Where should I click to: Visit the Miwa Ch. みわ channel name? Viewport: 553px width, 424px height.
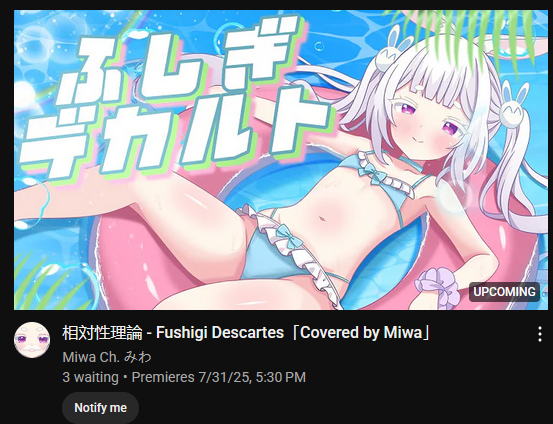[107, 357]
